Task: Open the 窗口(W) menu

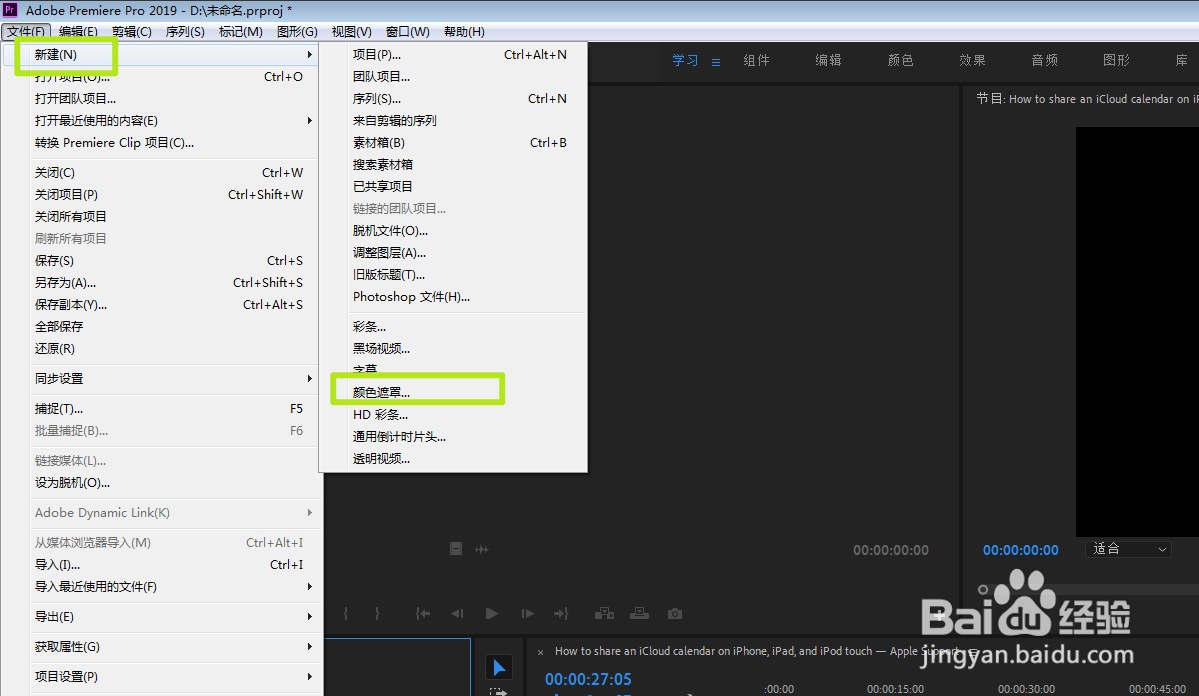Action: click(x=408, y=31)
